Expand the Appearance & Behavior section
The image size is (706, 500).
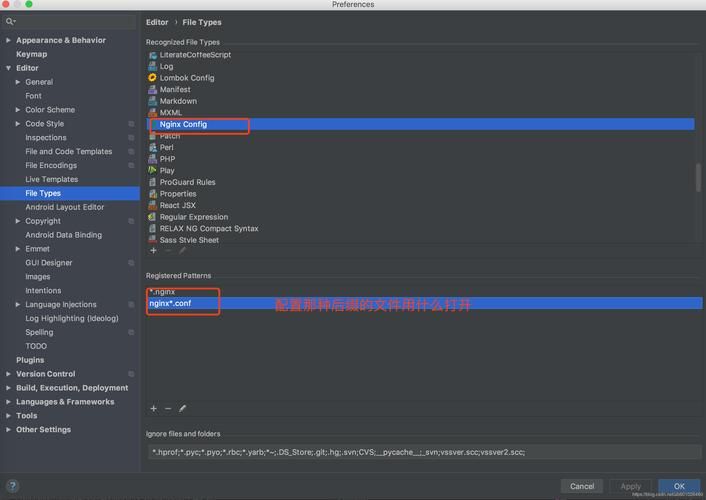pos(8,41)
